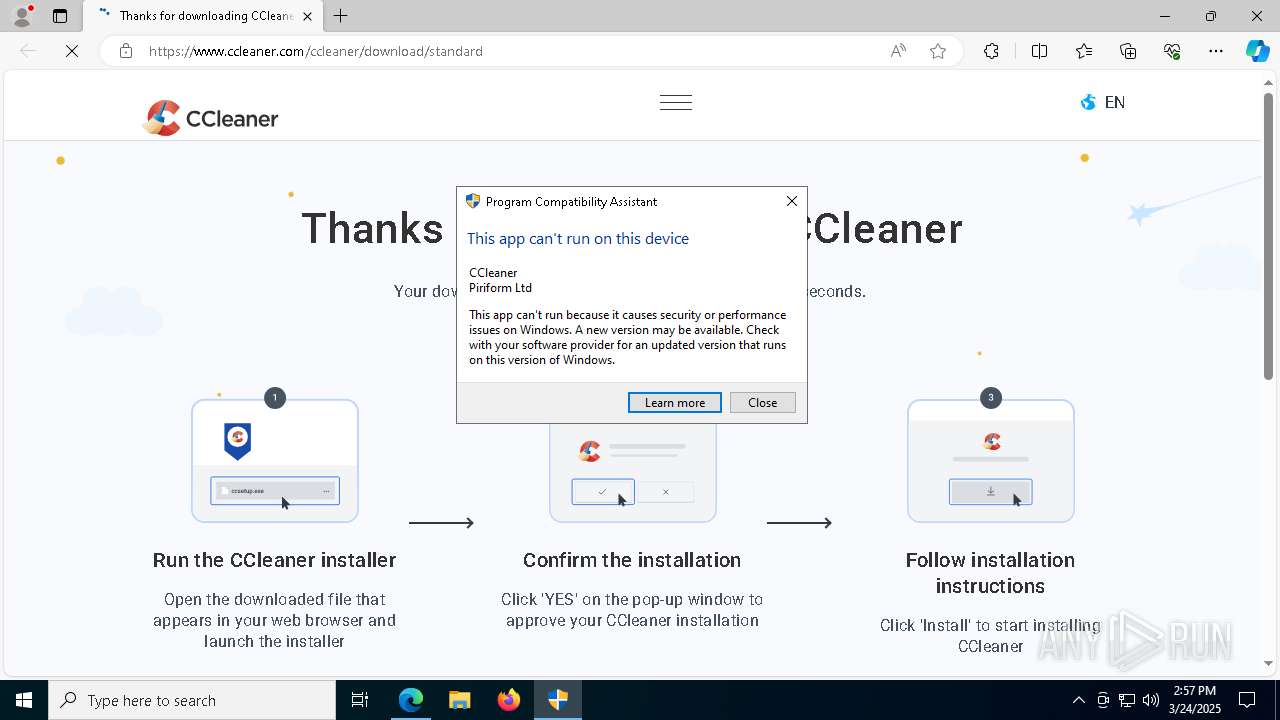
Task: Open Tab actions menu icon
Action: point(60,16)
